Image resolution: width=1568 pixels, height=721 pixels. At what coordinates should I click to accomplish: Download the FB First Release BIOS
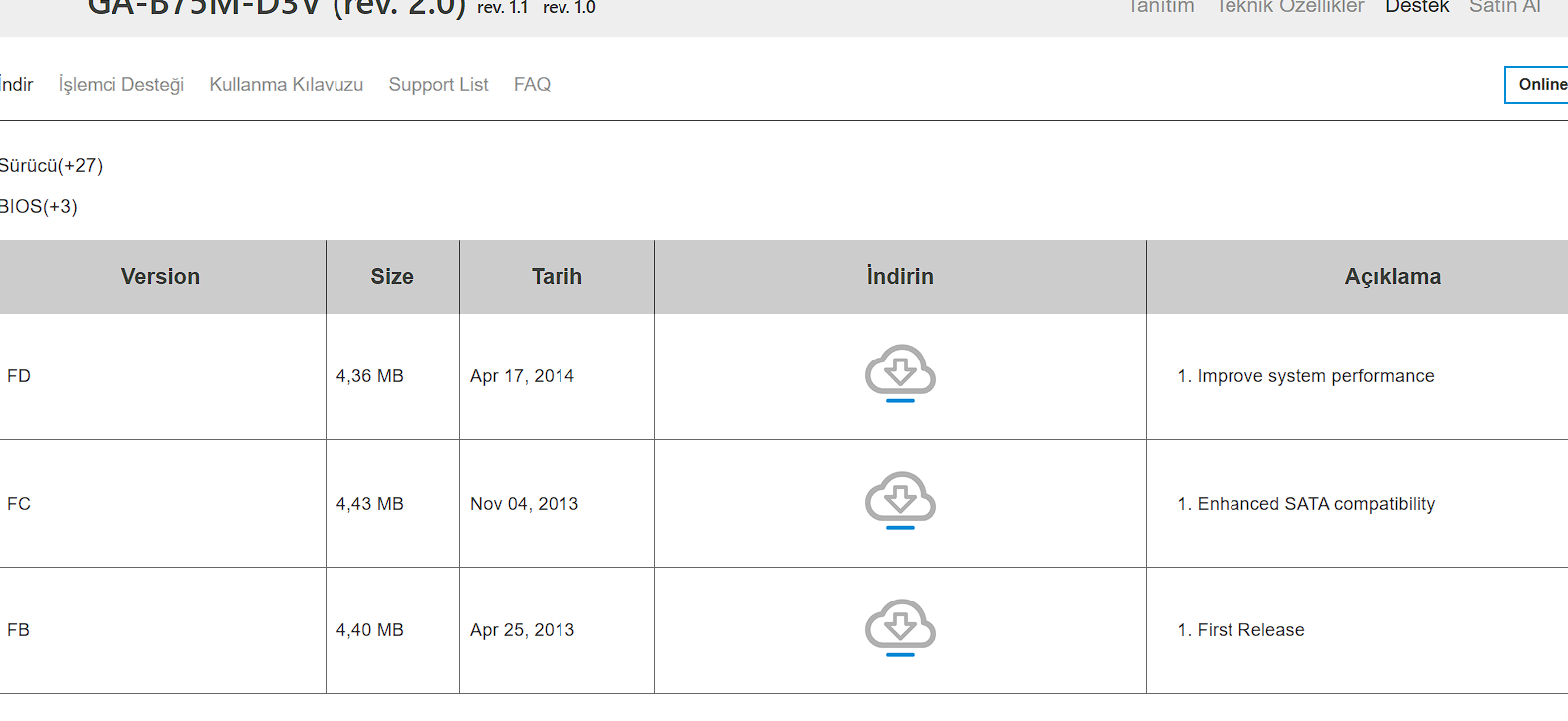click(x=900, y=627)
